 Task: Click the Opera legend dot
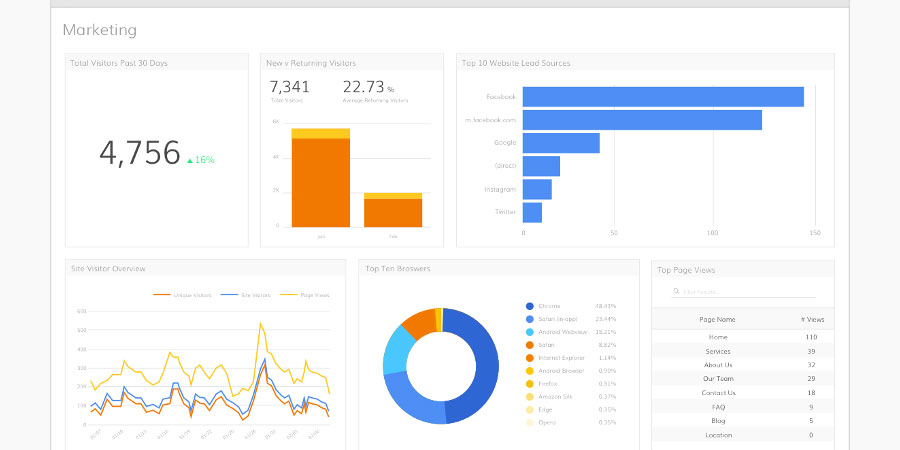coord(529,422)
